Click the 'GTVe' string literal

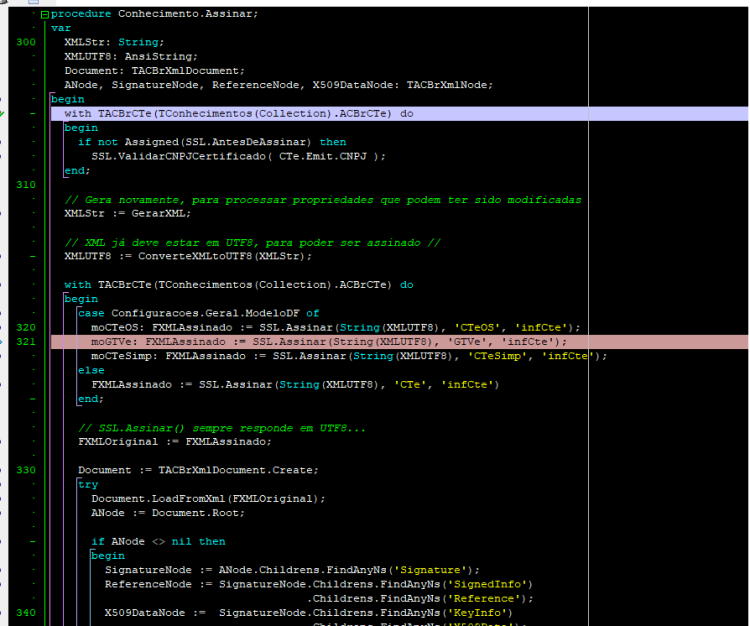click(x=468, y=342)
